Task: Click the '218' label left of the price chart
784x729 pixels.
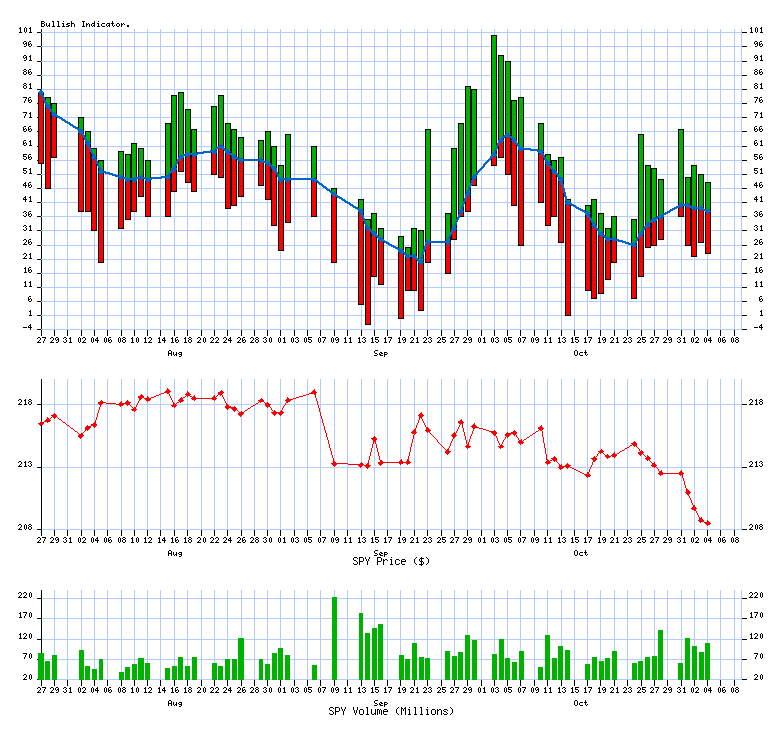Action: coord(25,403)
